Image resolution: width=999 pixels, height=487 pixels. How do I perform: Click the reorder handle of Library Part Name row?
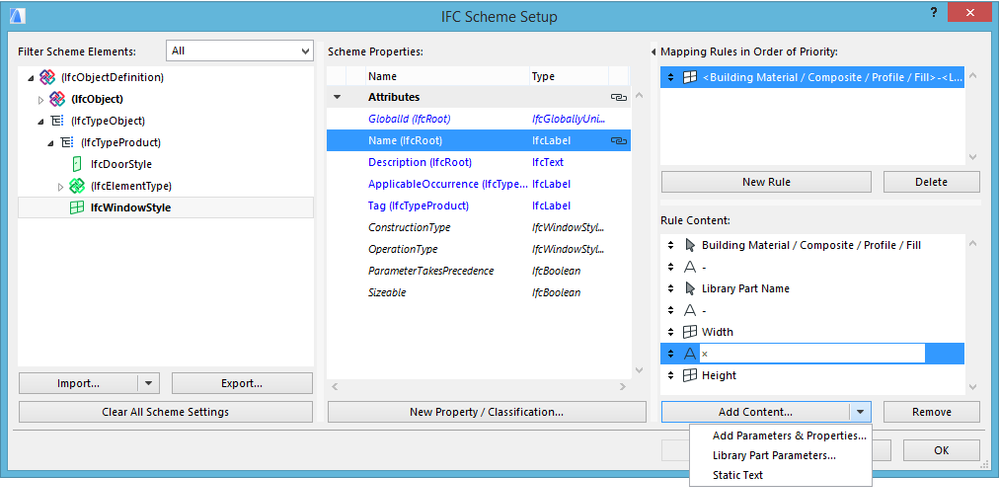[670, 288]
